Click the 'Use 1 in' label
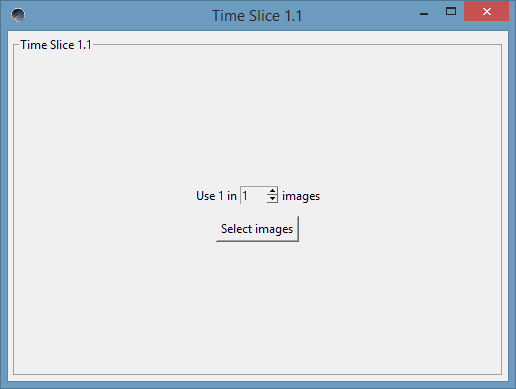 (x=216, y=196)
